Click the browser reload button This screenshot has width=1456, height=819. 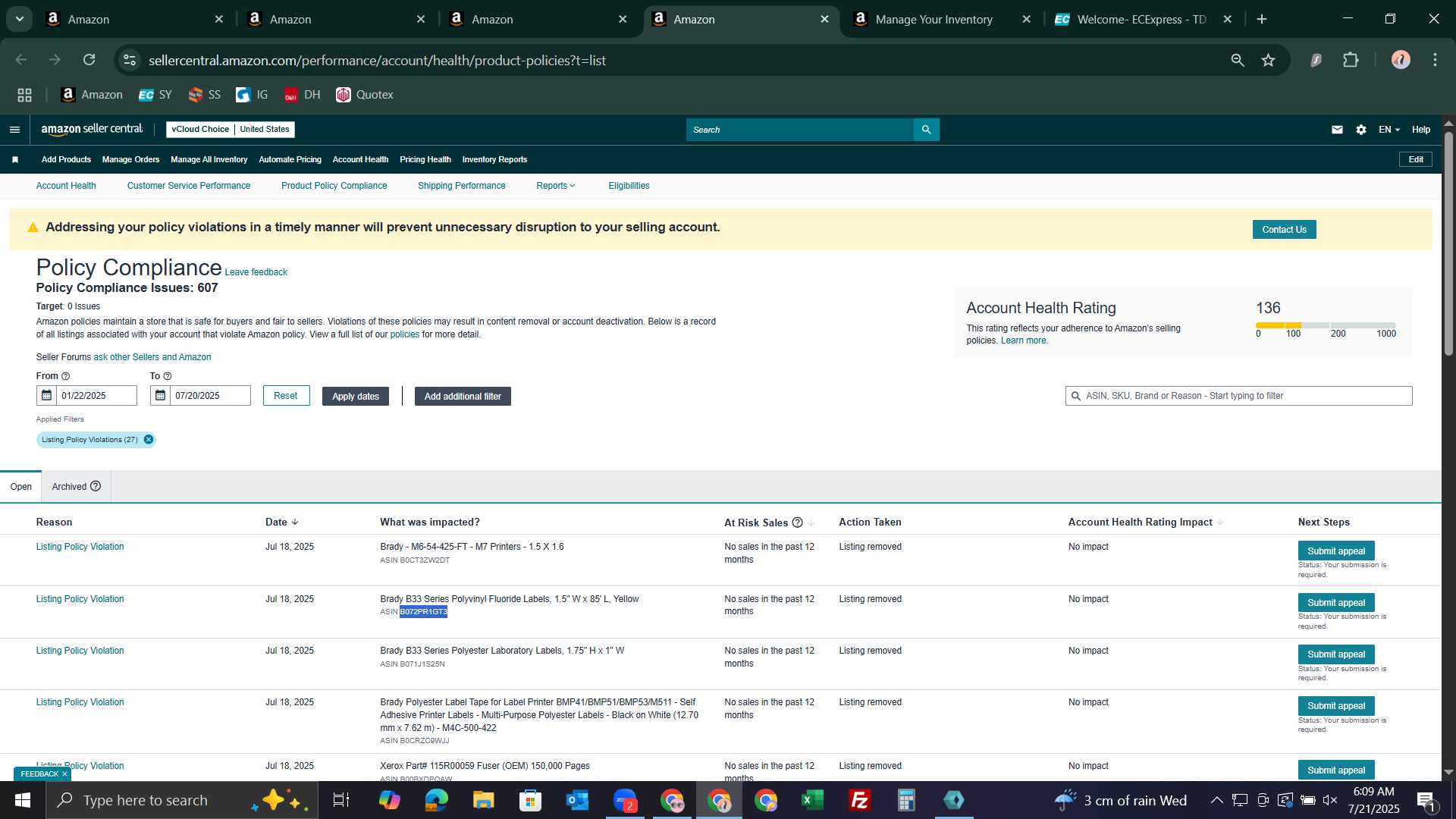pos(89,60)
